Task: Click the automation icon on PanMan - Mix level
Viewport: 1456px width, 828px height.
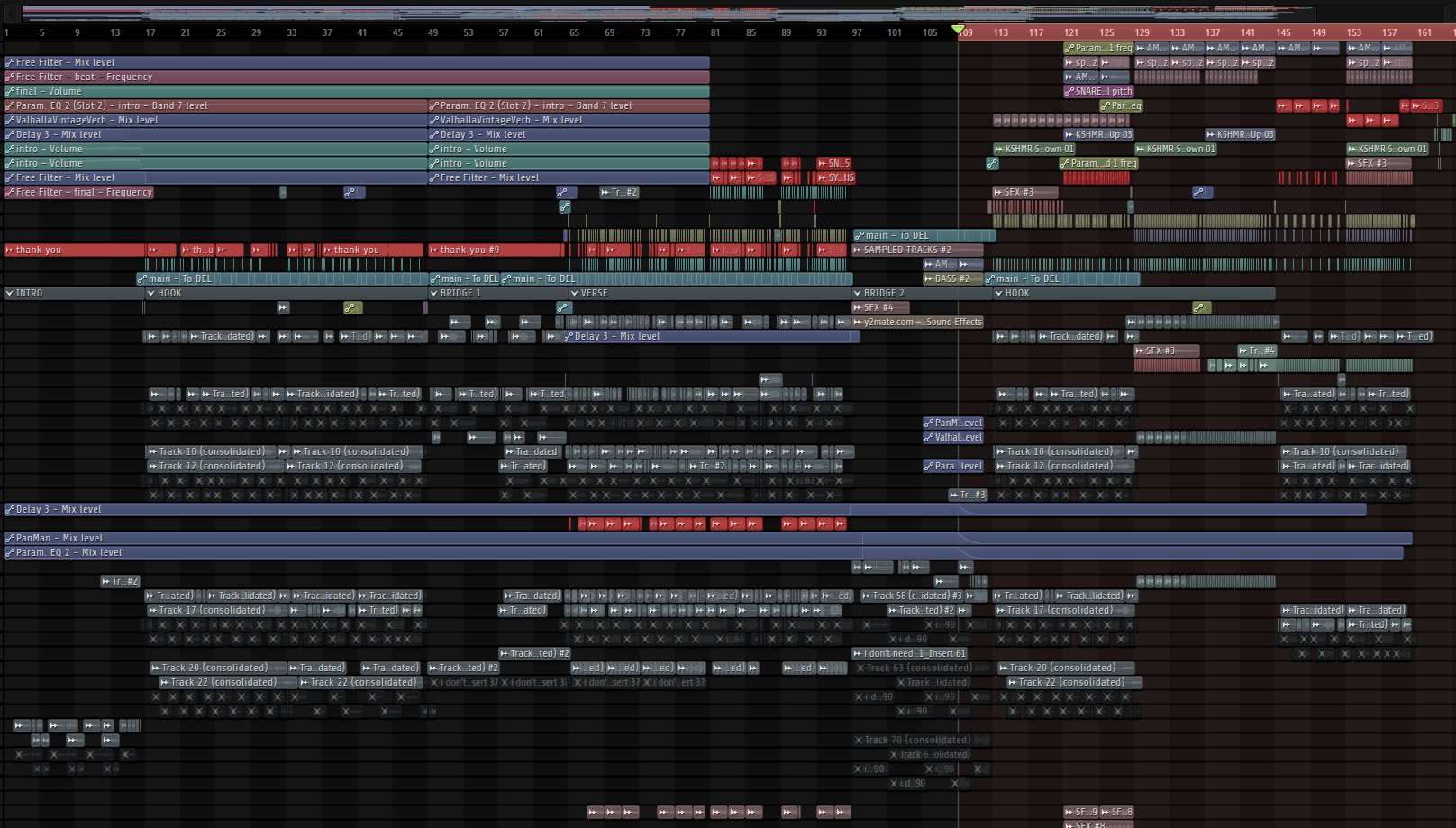Action: [10, 538]
